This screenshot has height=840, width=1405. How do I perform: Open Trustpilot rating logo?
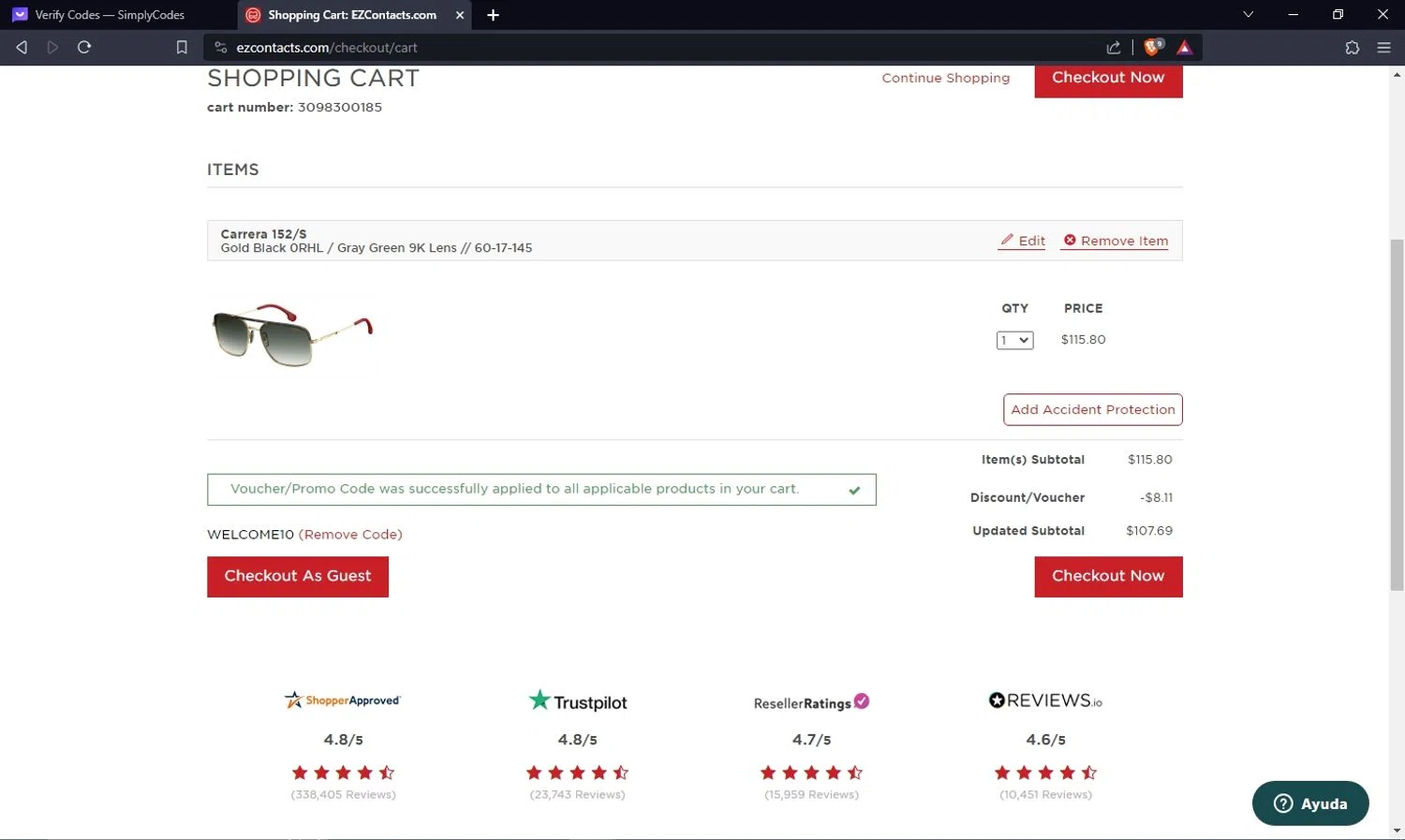point(578,701)
